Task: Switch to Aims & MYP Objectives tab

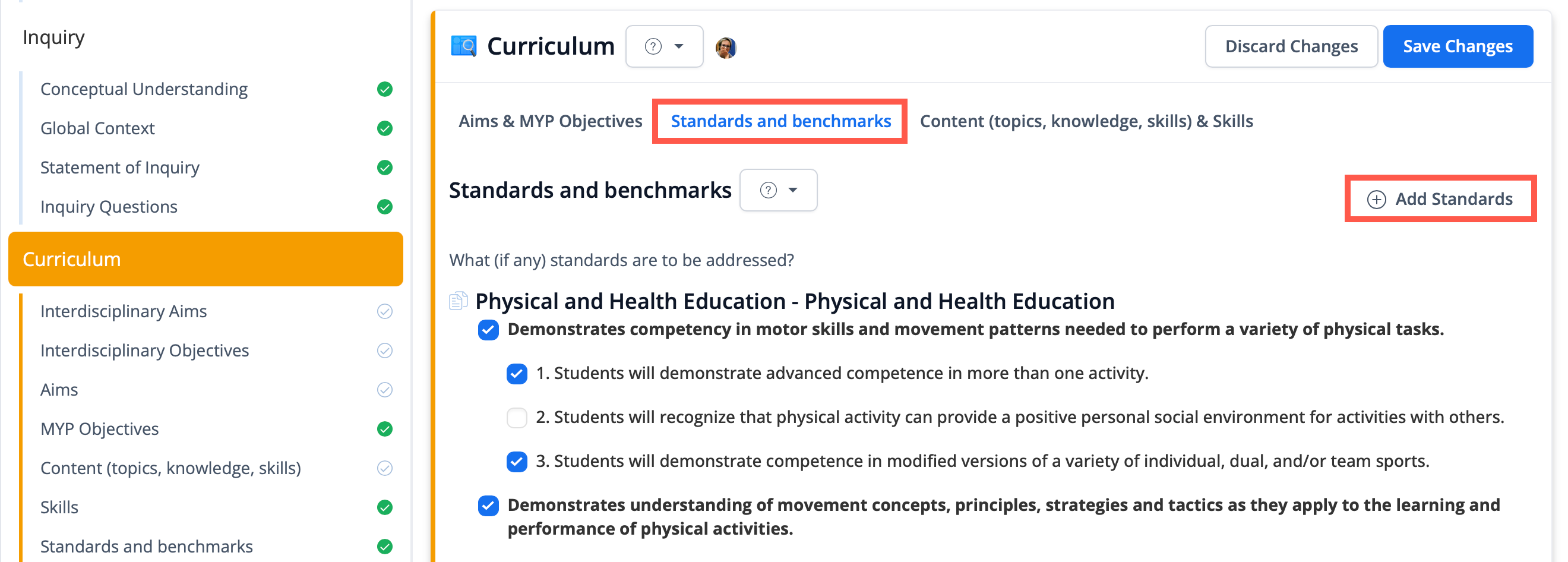Action: [x=549, y=121]
